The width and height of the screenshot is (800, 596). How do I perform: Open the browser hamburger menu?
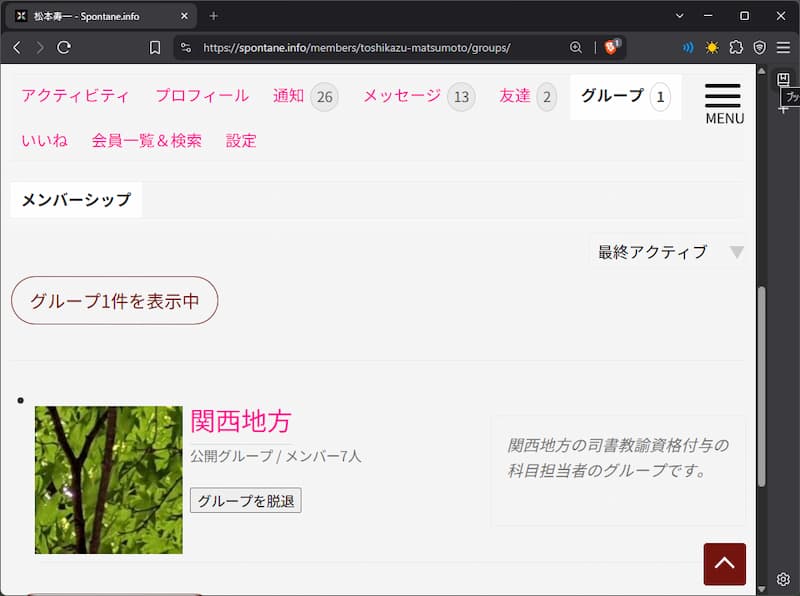coord(783,48)
